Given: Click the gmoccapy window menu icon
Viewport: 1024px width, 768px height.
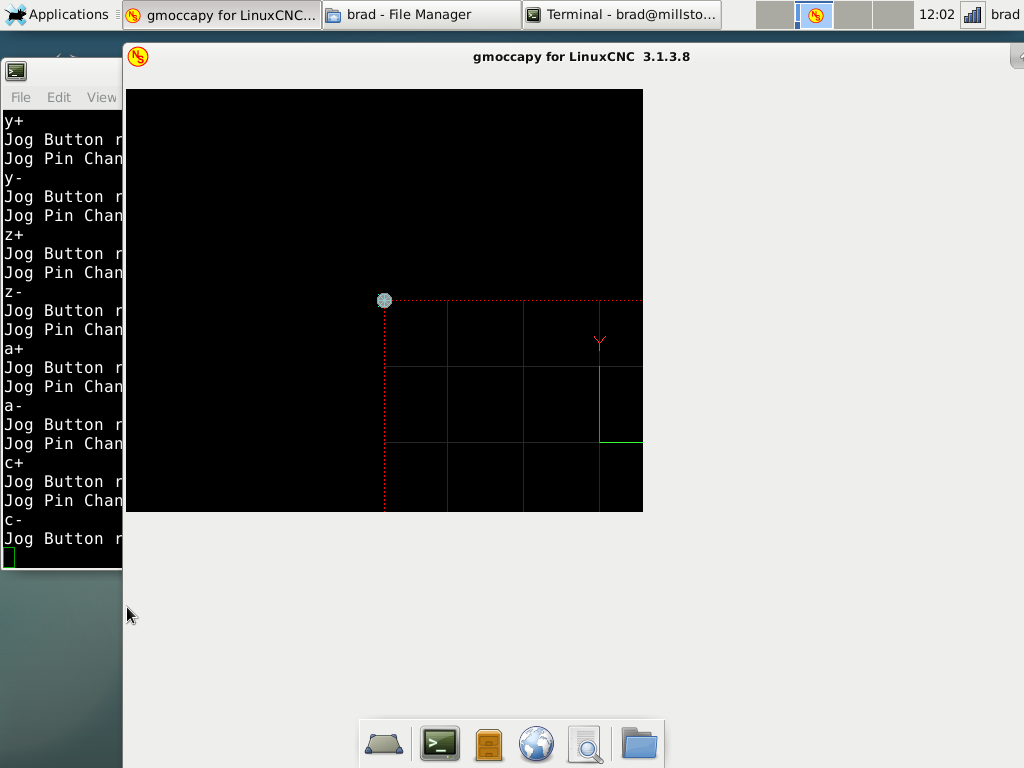Looking at the screenshot, I should click(x=138, y=57).
